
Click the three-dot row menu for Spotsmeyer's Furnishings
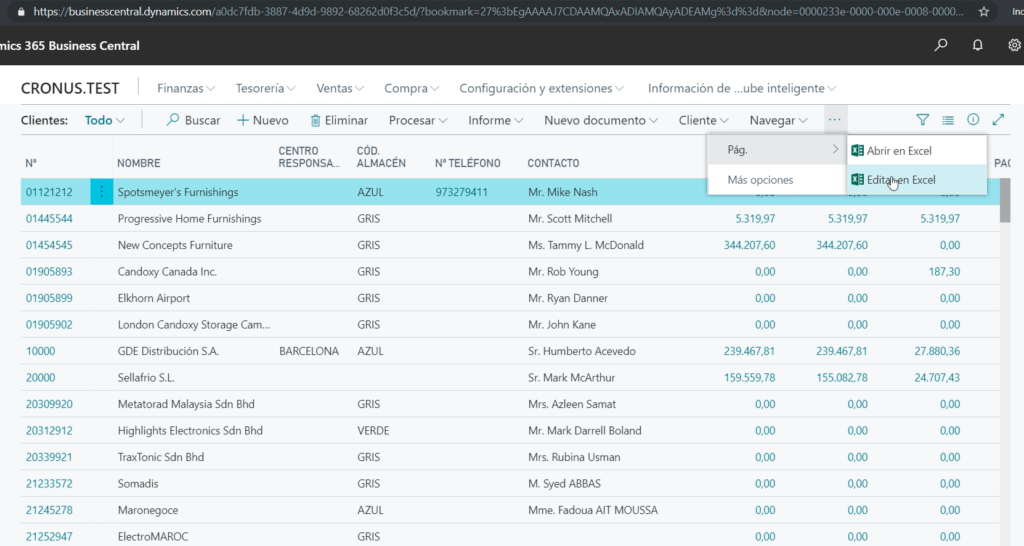coord(101,192)
